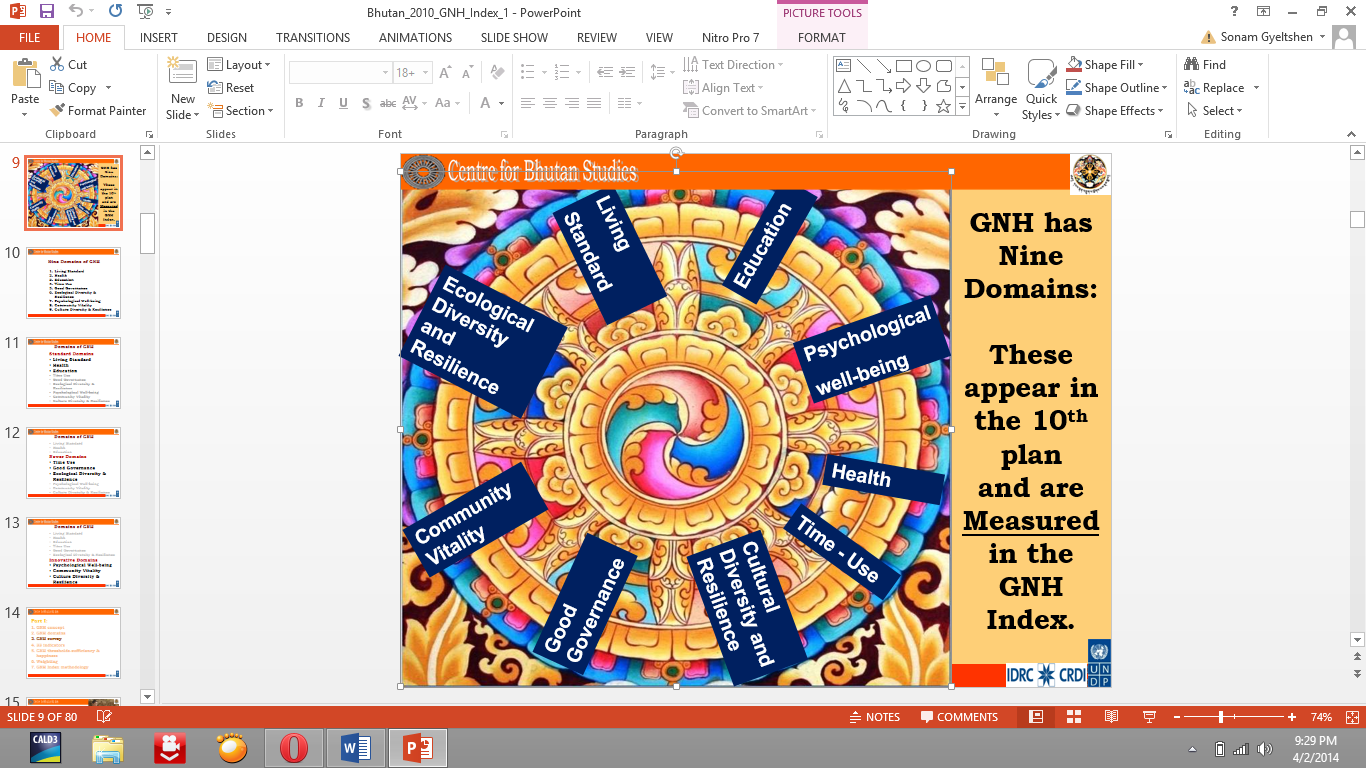The height and width of the screenshot is (768, 1366).
Task: Open the Shape Effects dropdown
Action: [1115, 111]
